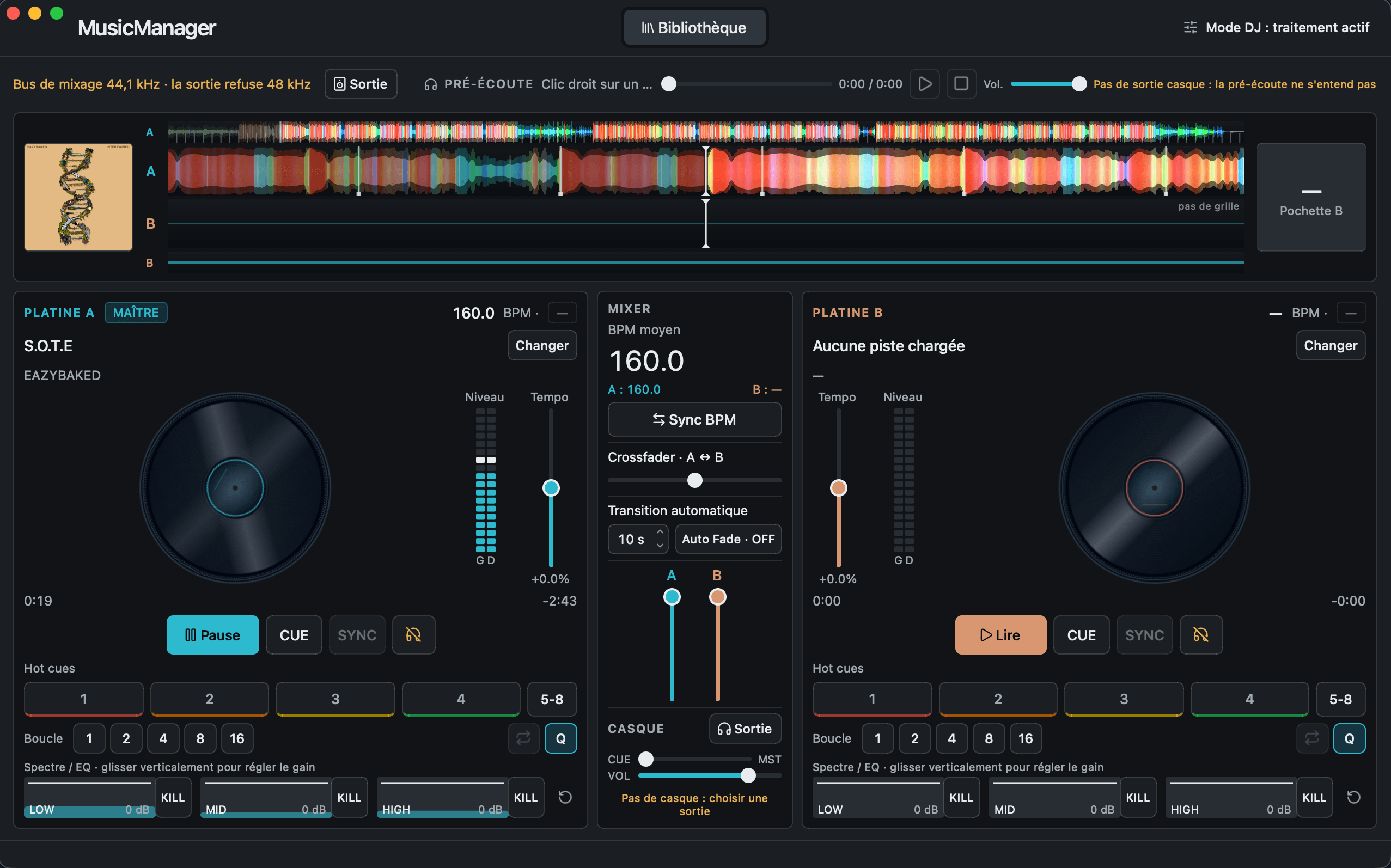The image size is (1391, 868).
Task: Toggle Platine B quantize Q button
Action: click(x=1349, y=738)
